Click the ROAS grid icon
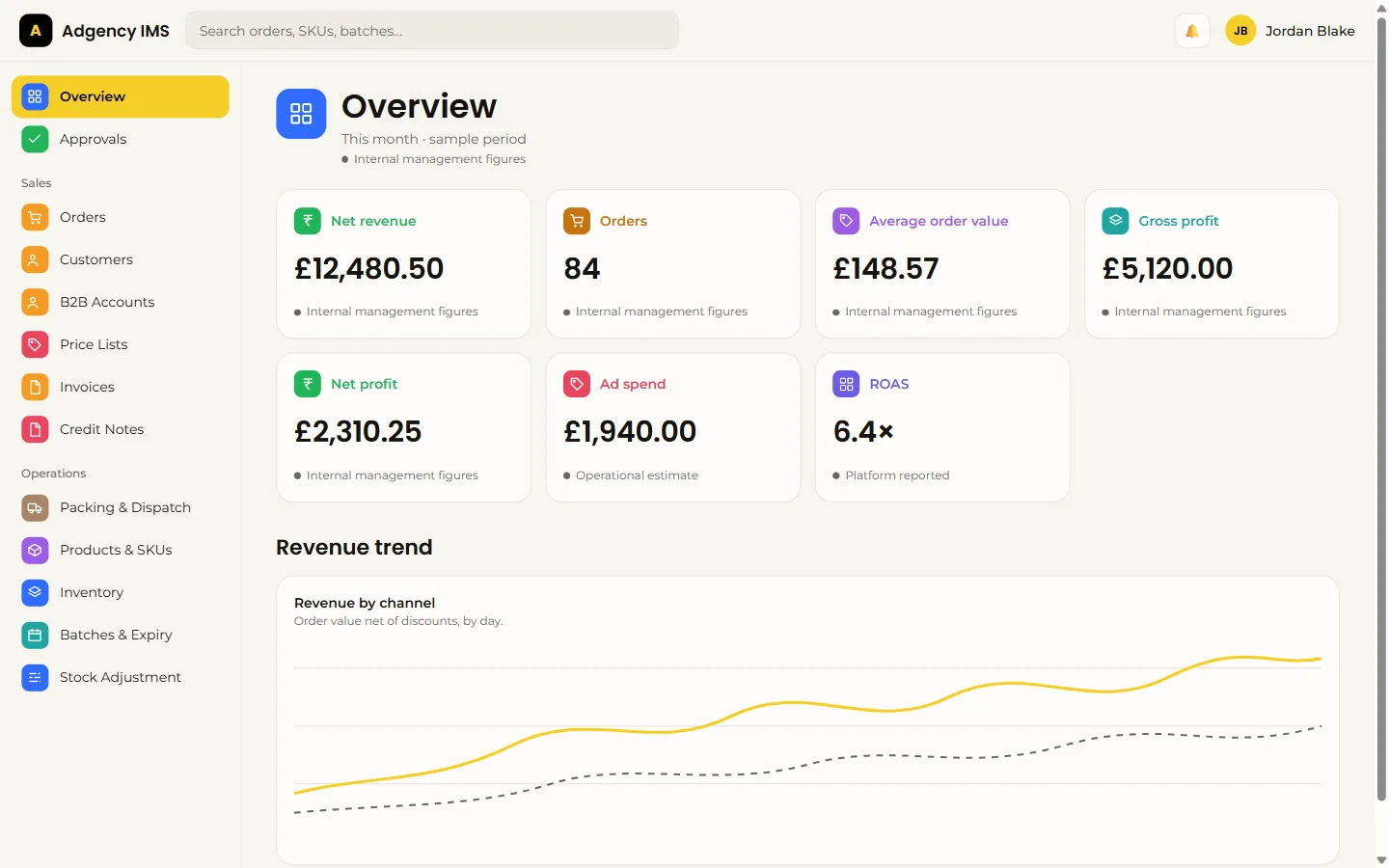1389x868 pixels. click(846, 384)
